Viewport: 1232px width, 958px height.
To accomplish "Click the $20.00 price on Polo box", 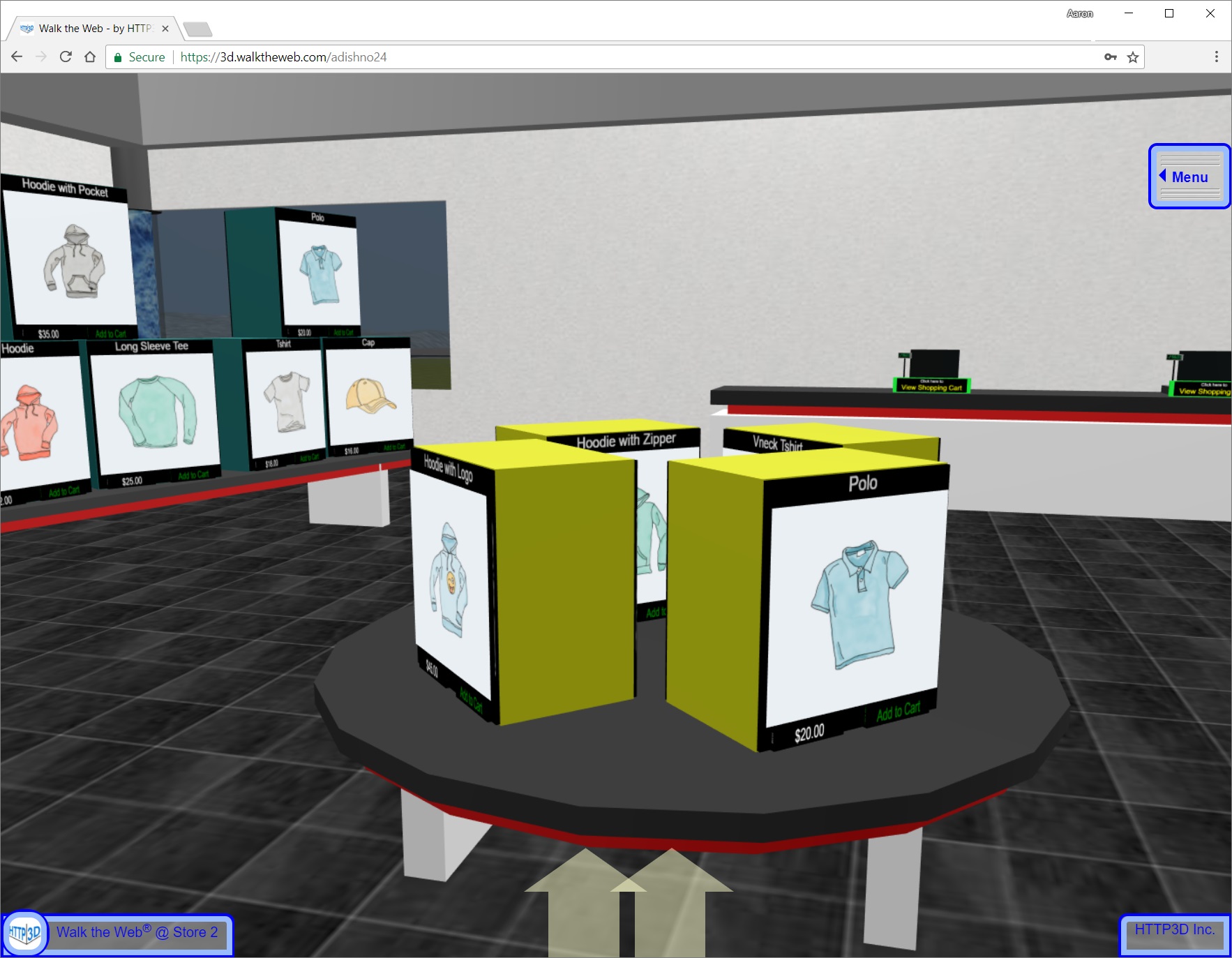I will pos(809,733).
